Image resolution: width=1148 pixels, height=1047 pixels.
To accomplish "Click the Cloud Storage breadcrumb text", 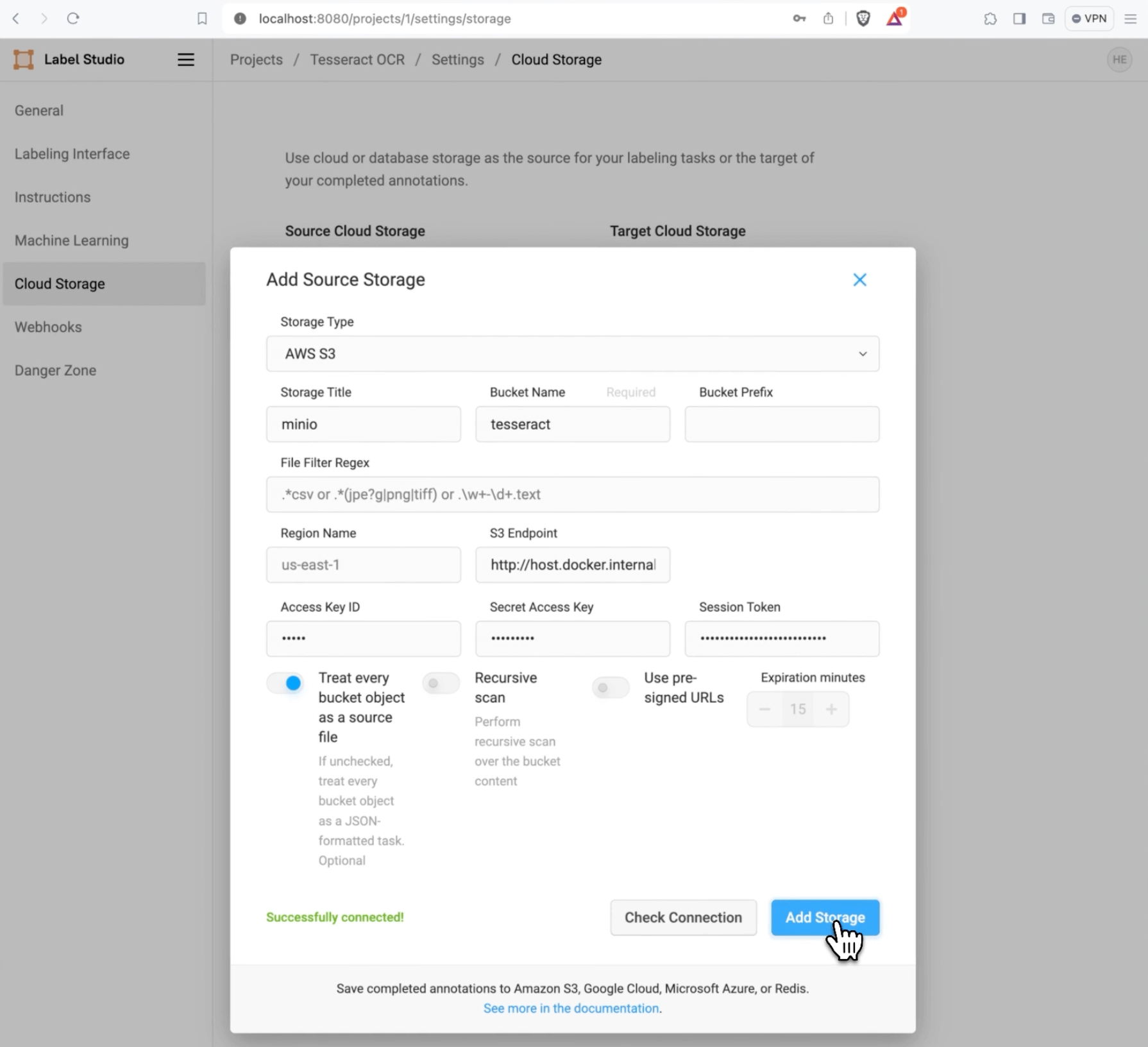I will [556, 60].
